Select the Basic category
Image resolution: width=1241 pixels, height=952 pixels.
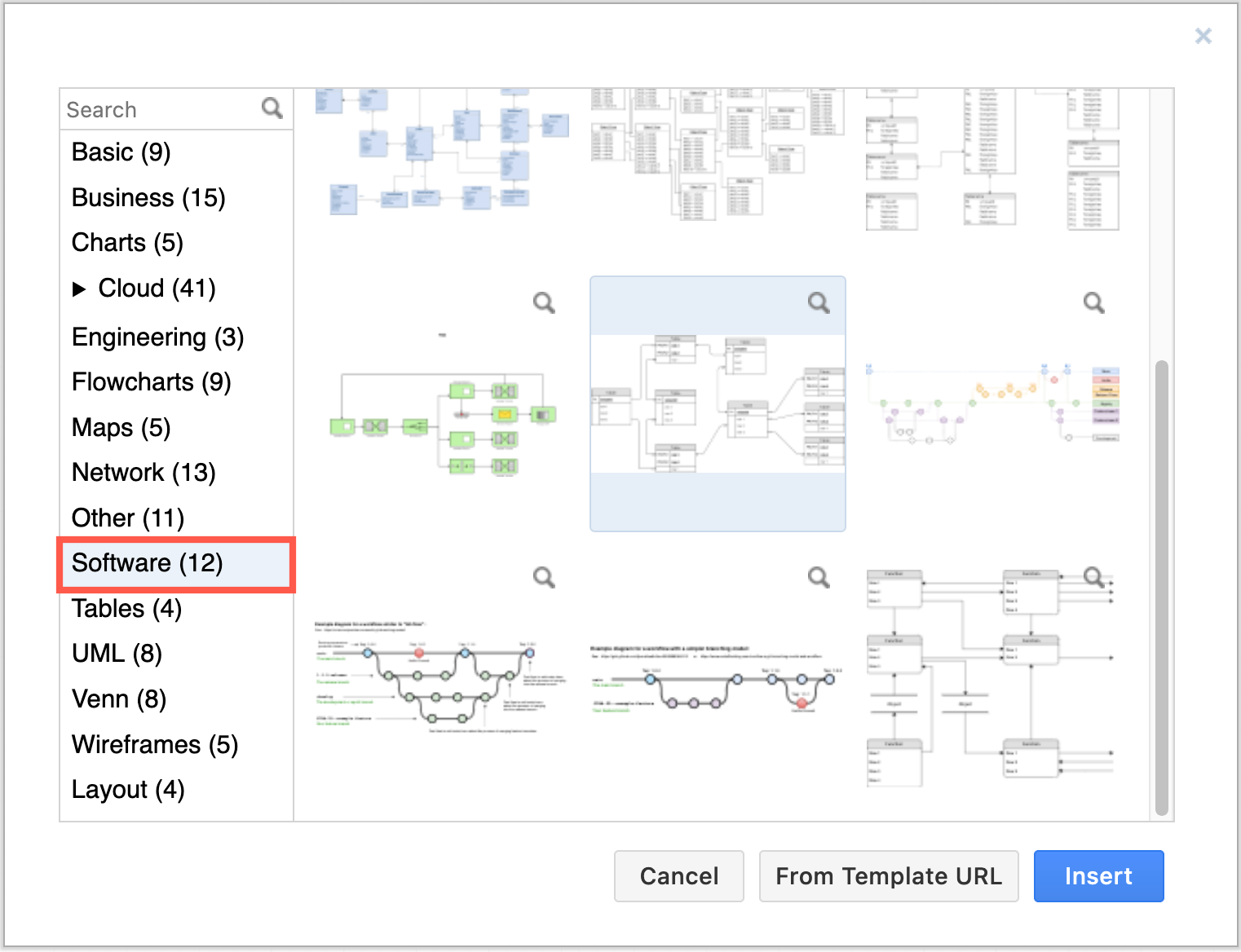(x=121, y=152)
